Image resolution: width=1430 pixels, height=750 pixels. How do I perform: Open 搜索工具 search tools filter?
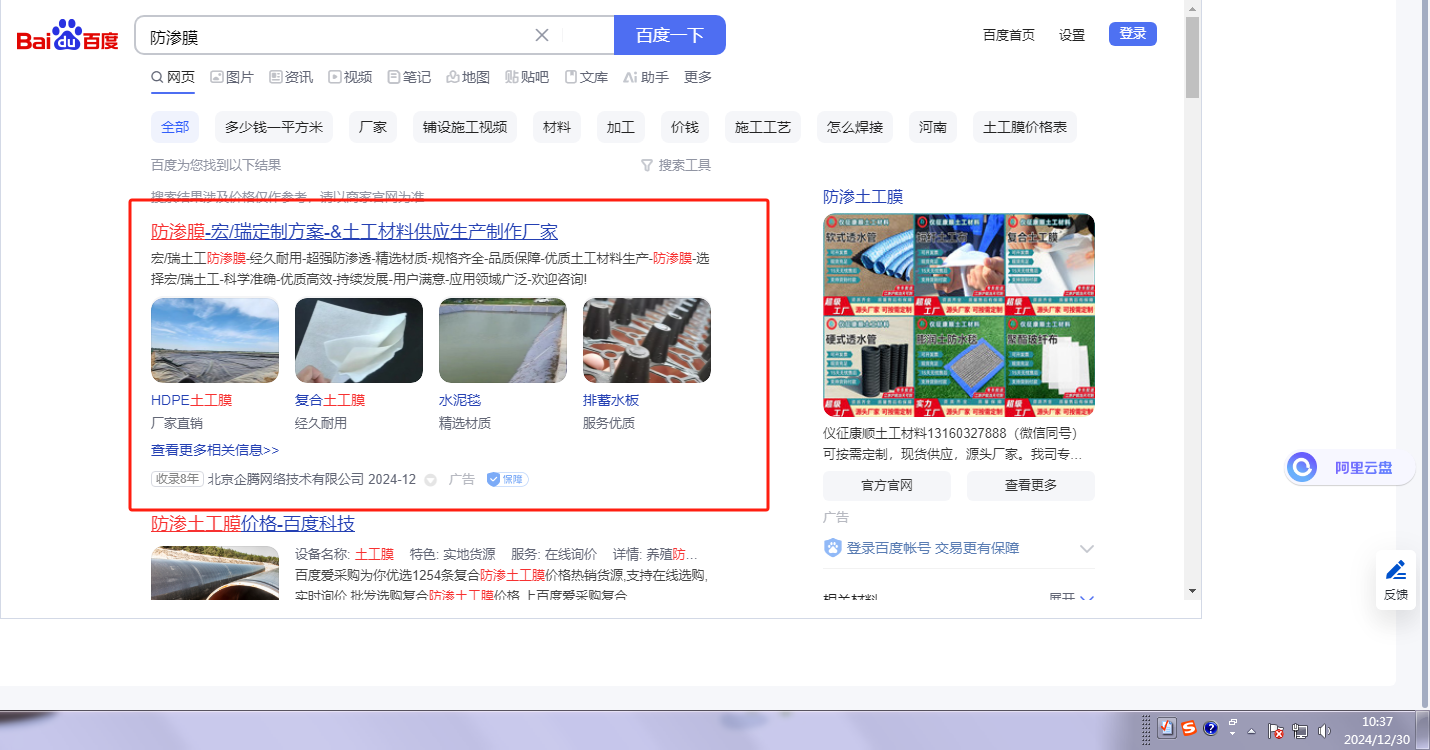(676, 165)
